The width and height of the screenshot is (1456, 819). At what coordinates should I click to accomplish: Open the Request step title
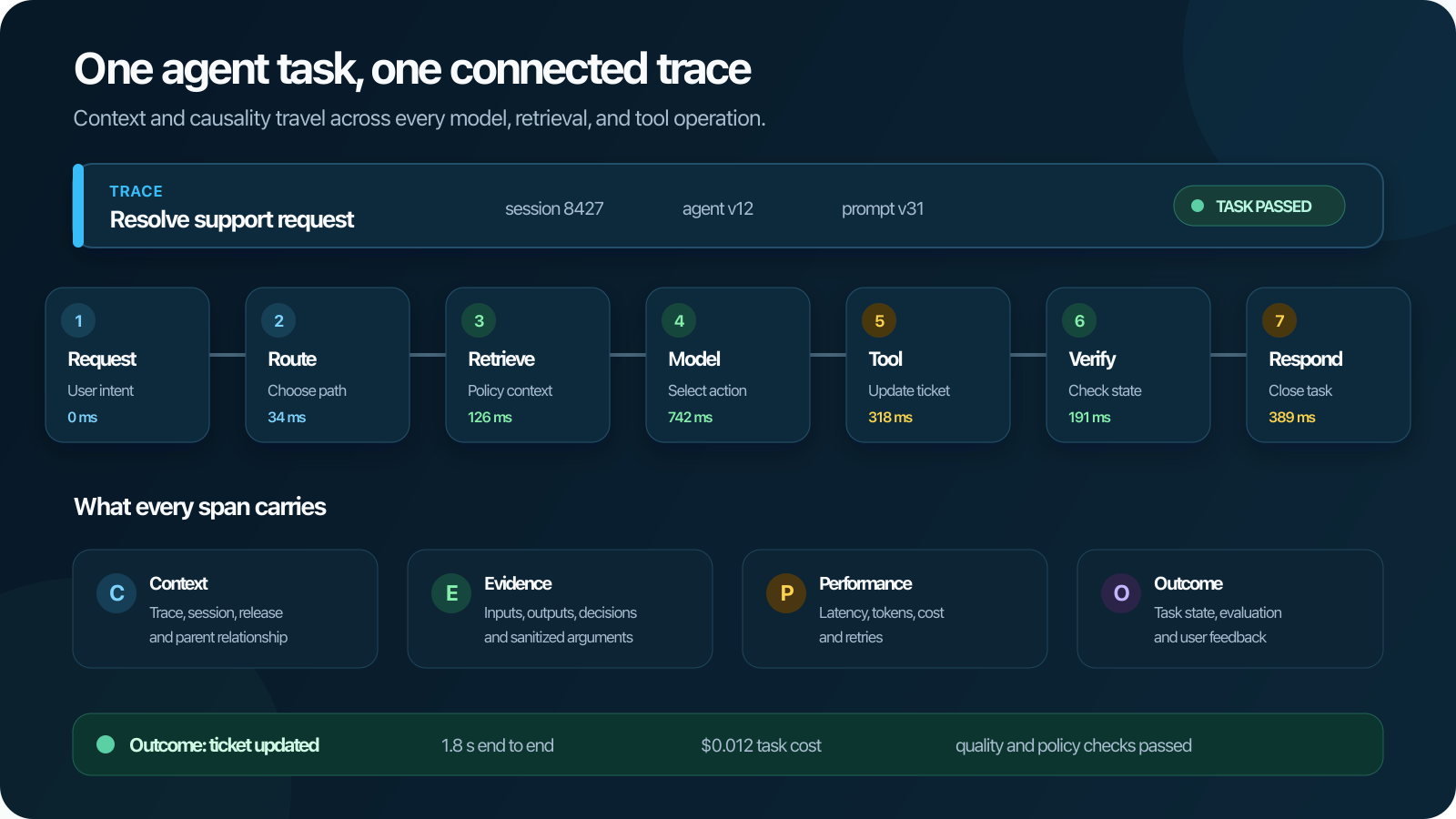pyautogui.click(x=102, y=359)
